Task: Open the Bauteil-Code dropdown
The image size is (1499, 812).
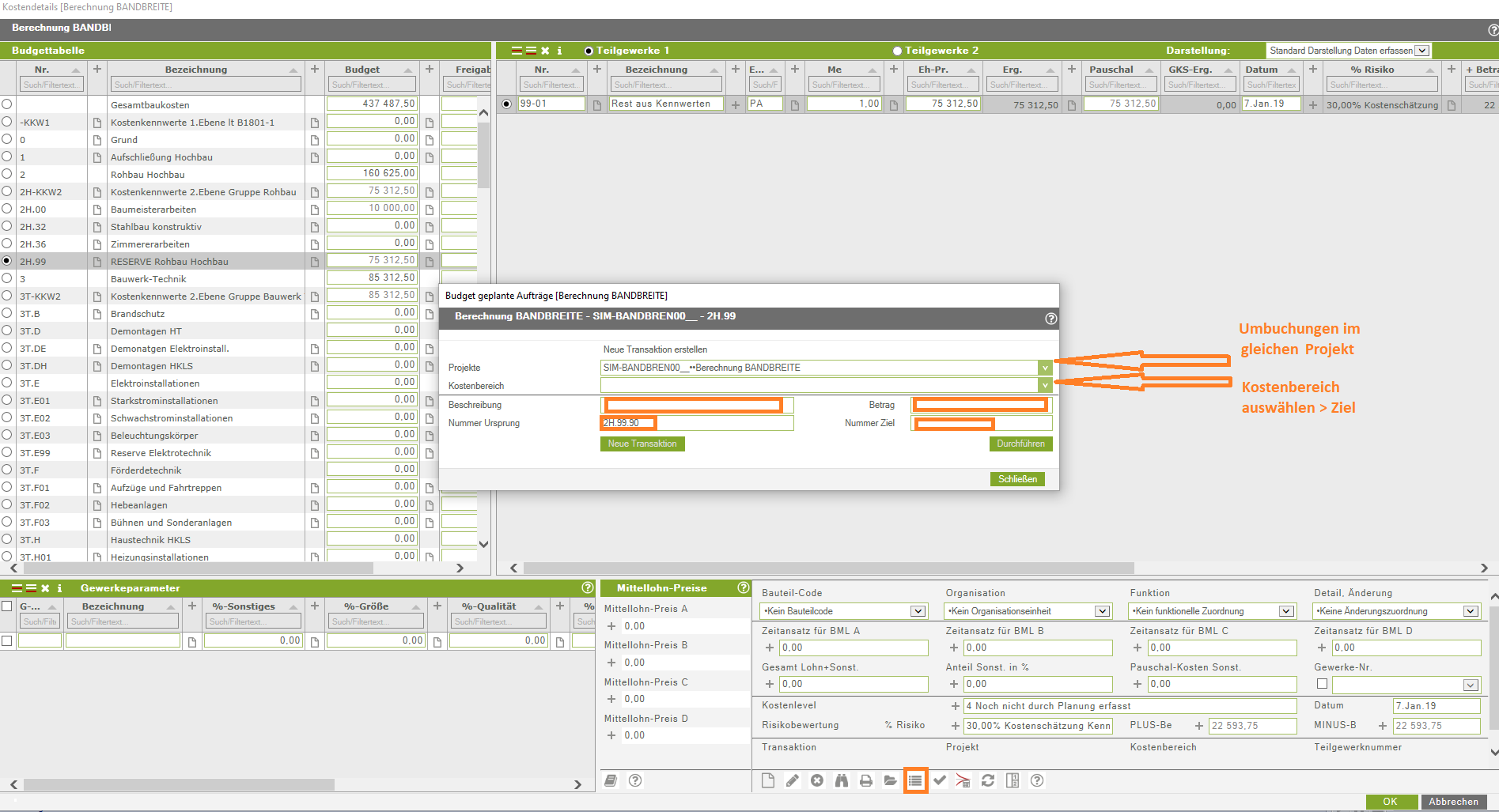Action: tap(918, 611)
